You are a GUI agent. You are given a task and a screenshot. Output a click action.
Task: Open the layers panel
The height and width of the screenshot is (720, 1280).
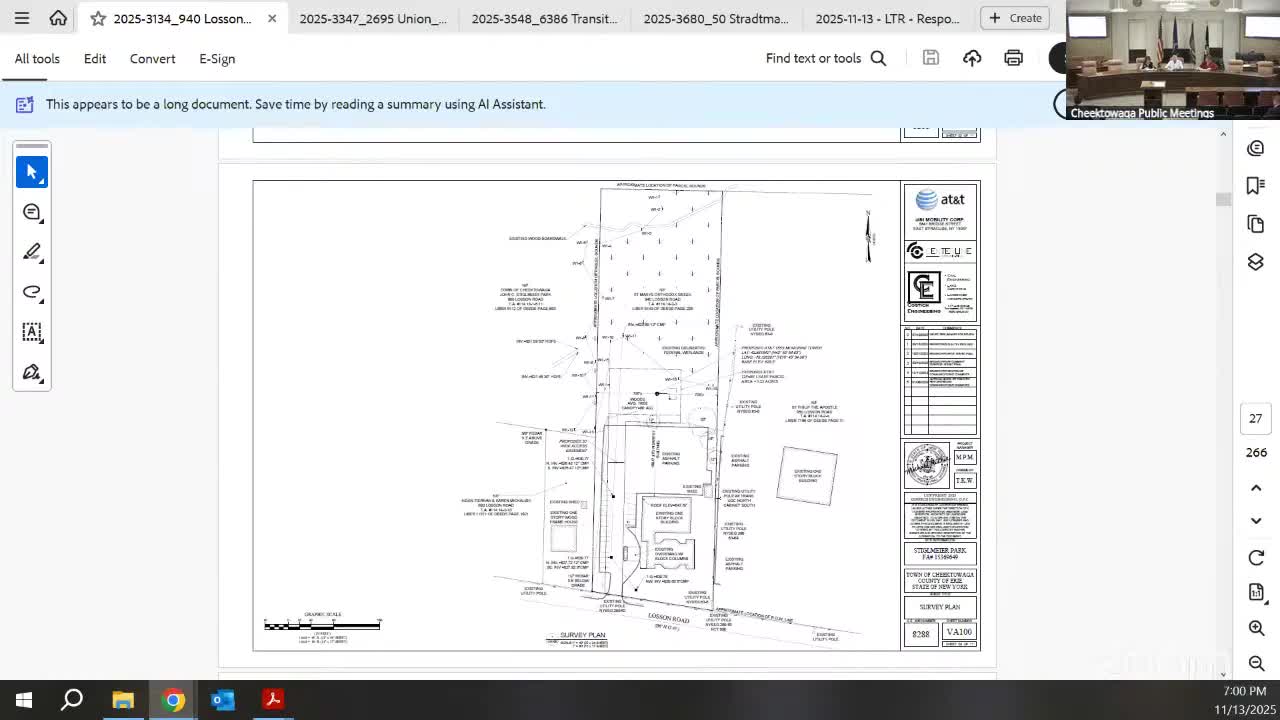coord(1256,262)
